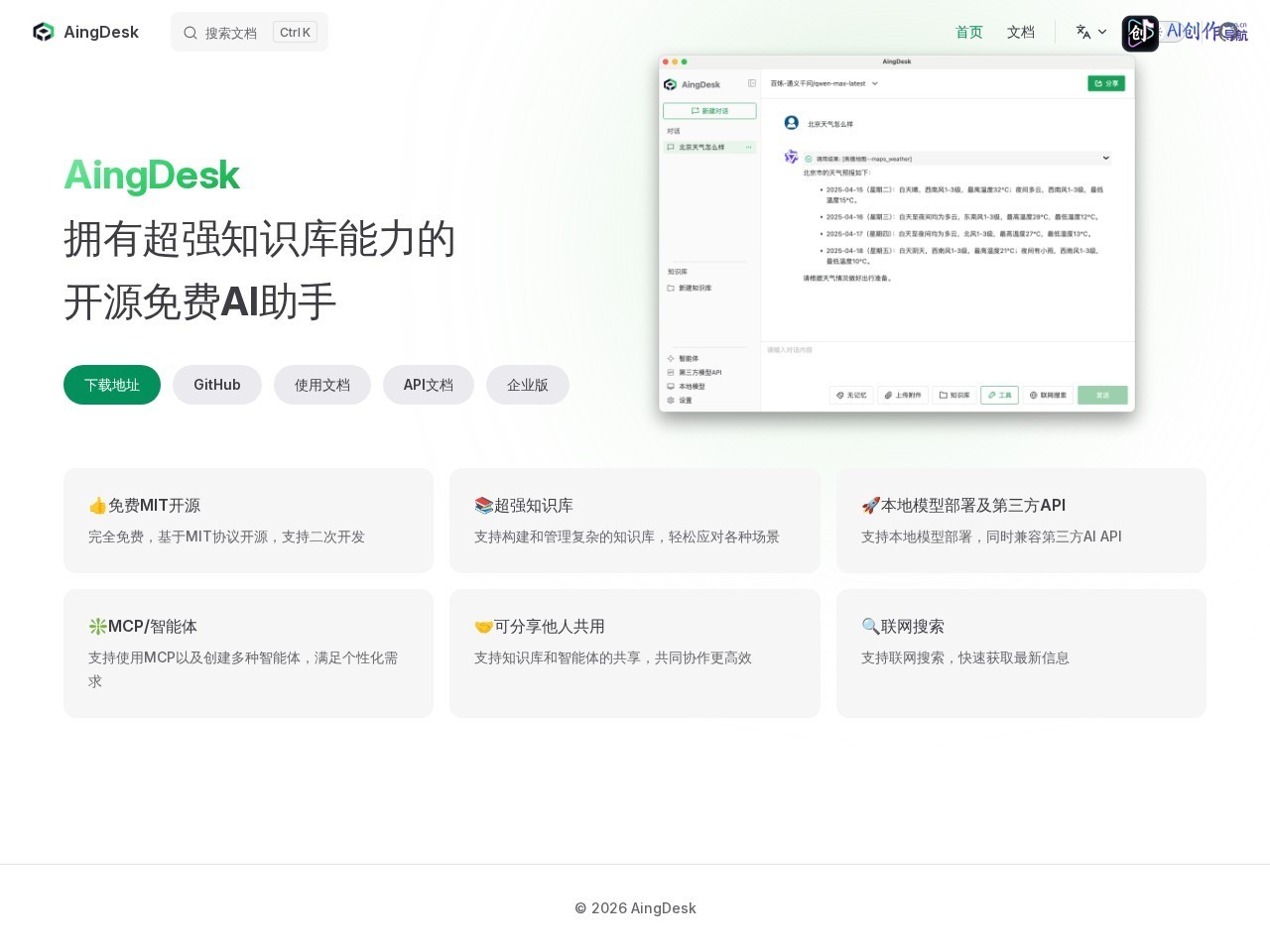Screen dimensions: 1270x952
Task: Open the 文档 nav item
Action: coord(1021,32)
